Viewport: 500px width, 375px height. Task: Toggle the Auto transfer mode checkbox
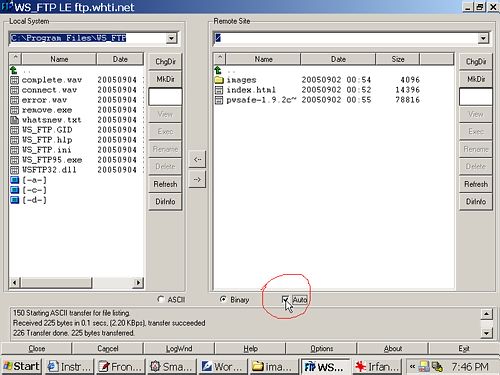[x=285, y=300]
